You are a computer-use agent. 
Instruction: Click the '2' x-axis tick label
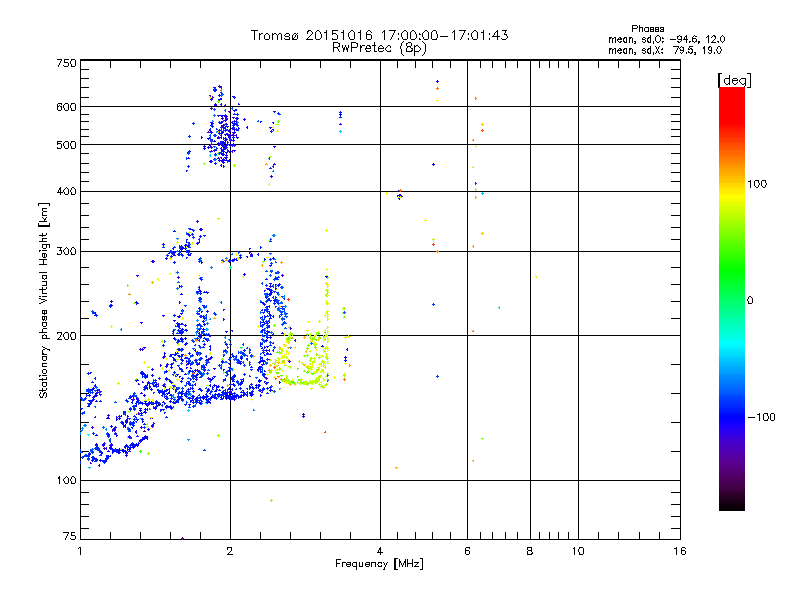pyautogui.click(x=230, y=551)
